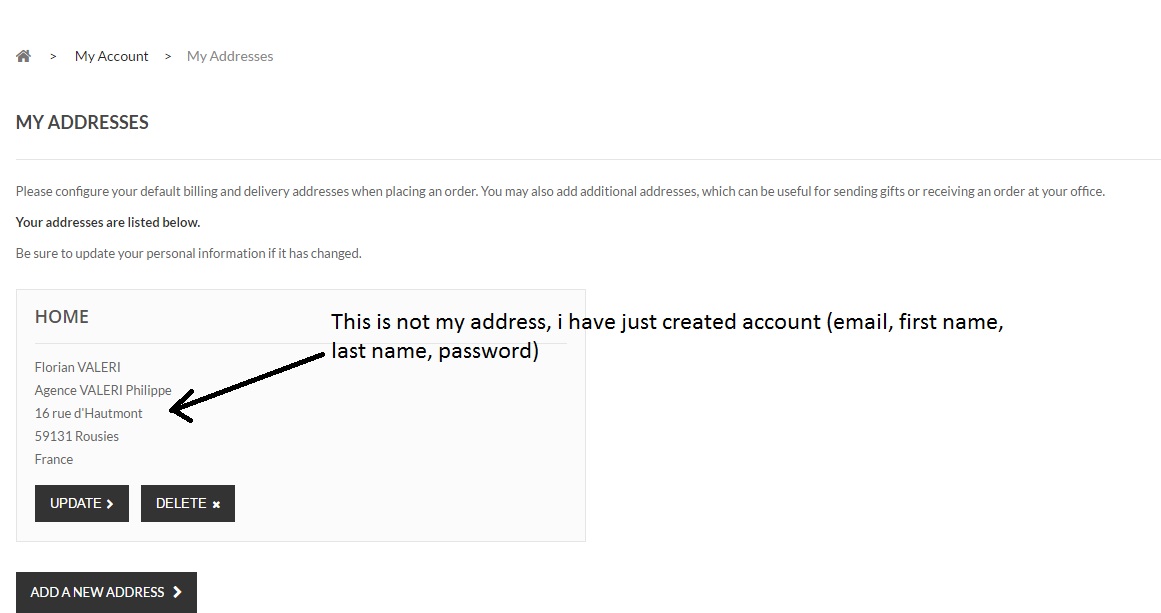Click the x icon on DELETE
This screenshot has width=1161, height=613.
[x=216, y=505]
